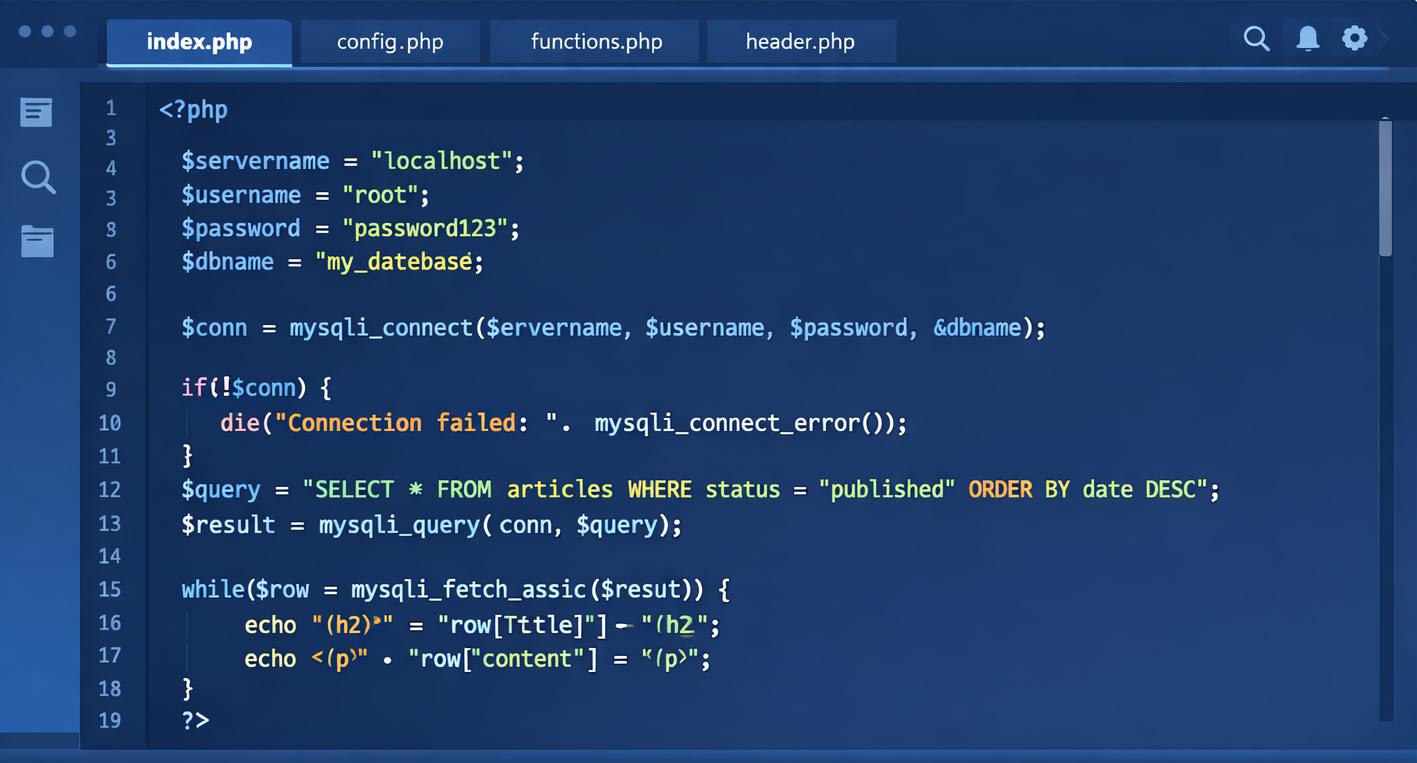Select the index.php tab
1417x763 pixels.
(x=198, y=42)
